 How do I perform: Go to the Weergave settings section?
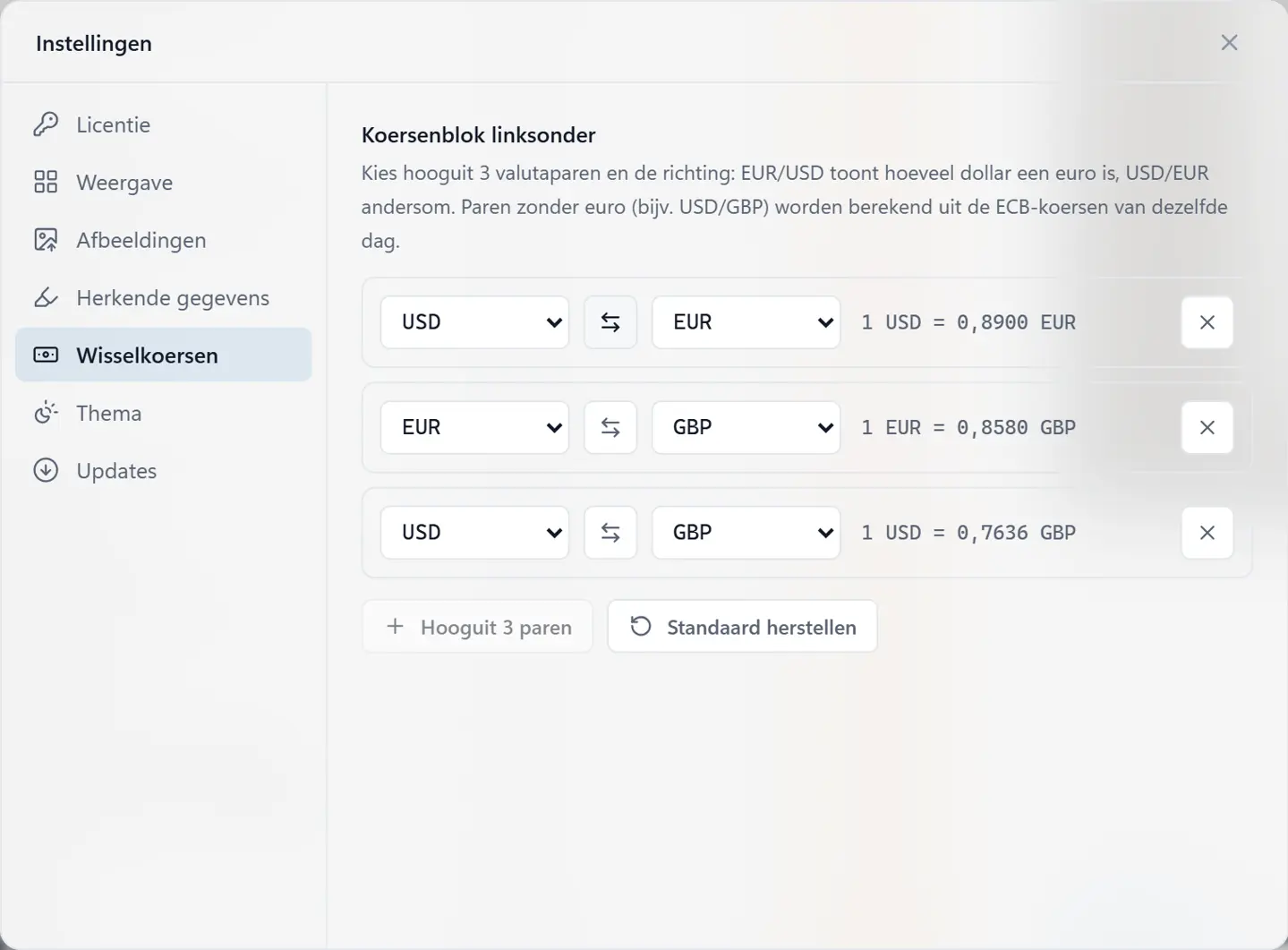click(164, 183)
